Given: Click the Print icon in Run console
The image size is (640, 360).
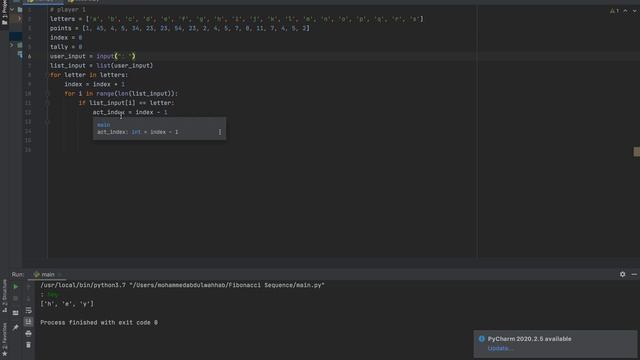Looking at the screenshot, I should [28, 333].
